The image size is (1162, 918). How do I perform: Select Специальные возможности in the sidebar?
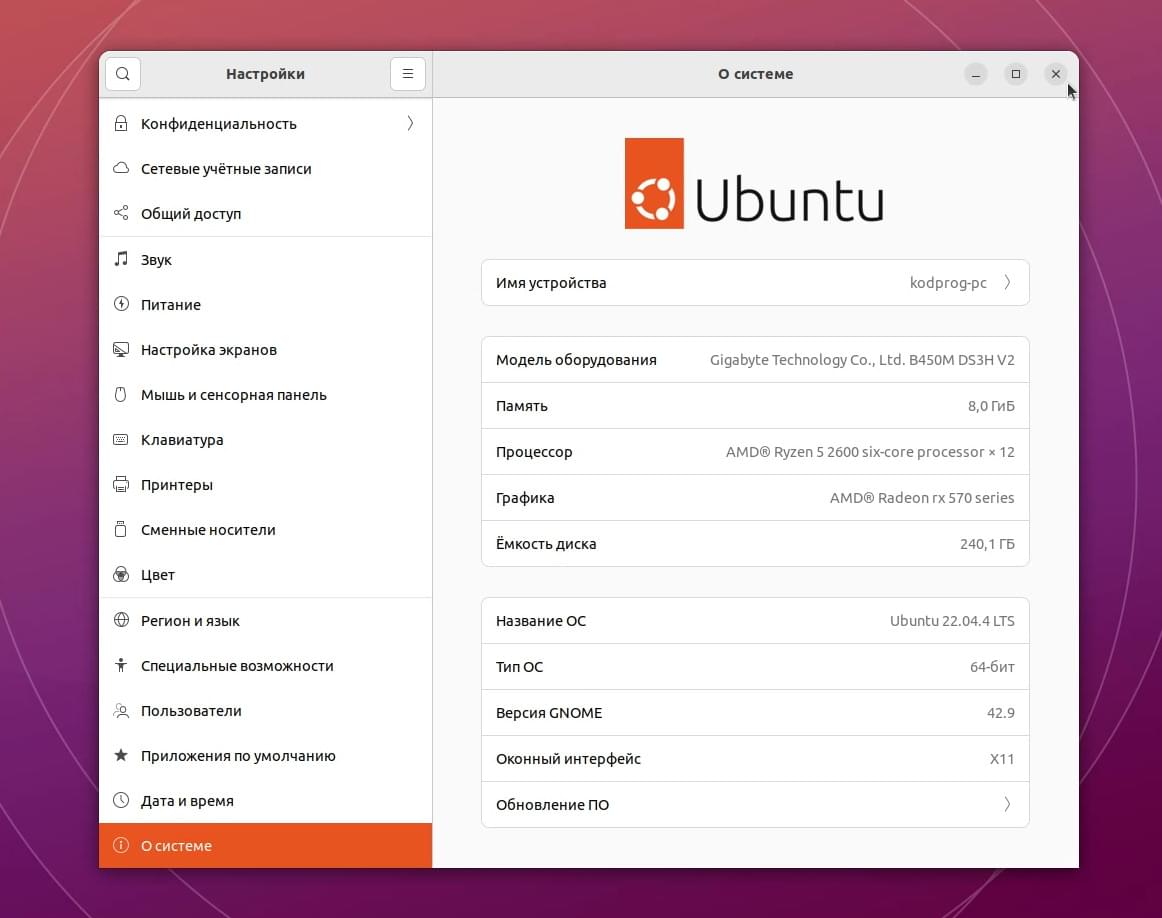[265, 665]
